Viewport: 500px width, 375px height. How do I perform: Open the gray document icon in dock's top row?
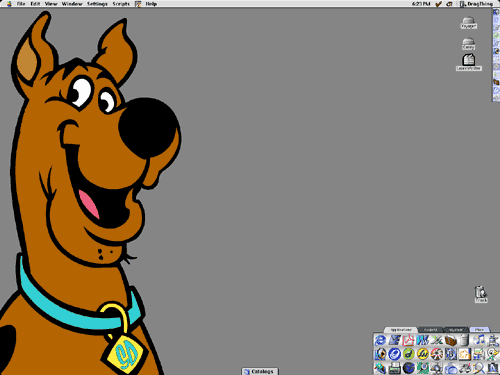465,340
